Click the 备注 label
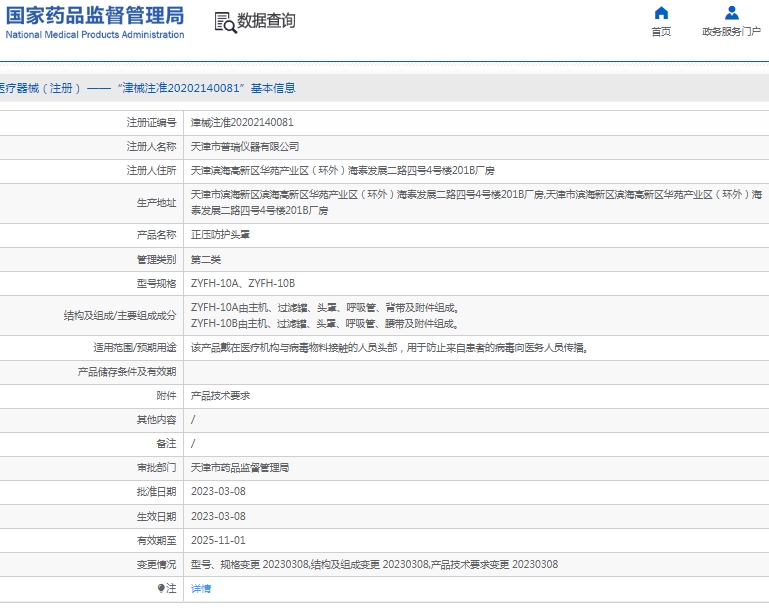769x611 pixels. point(166,444)
